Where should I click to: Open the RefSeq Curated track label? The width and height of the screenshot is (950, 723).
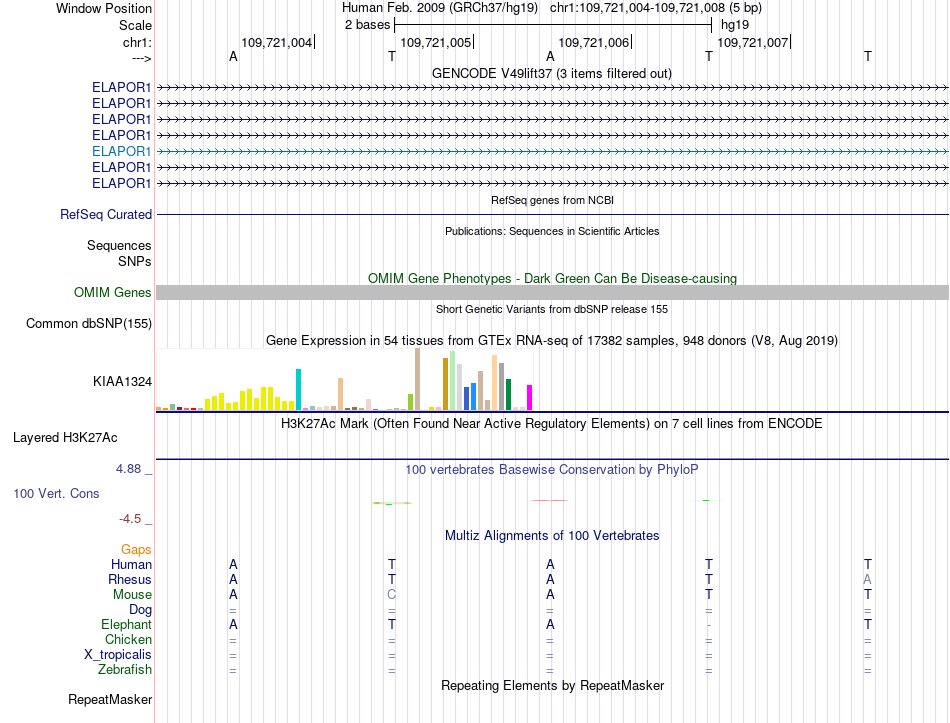click(106, 215)
